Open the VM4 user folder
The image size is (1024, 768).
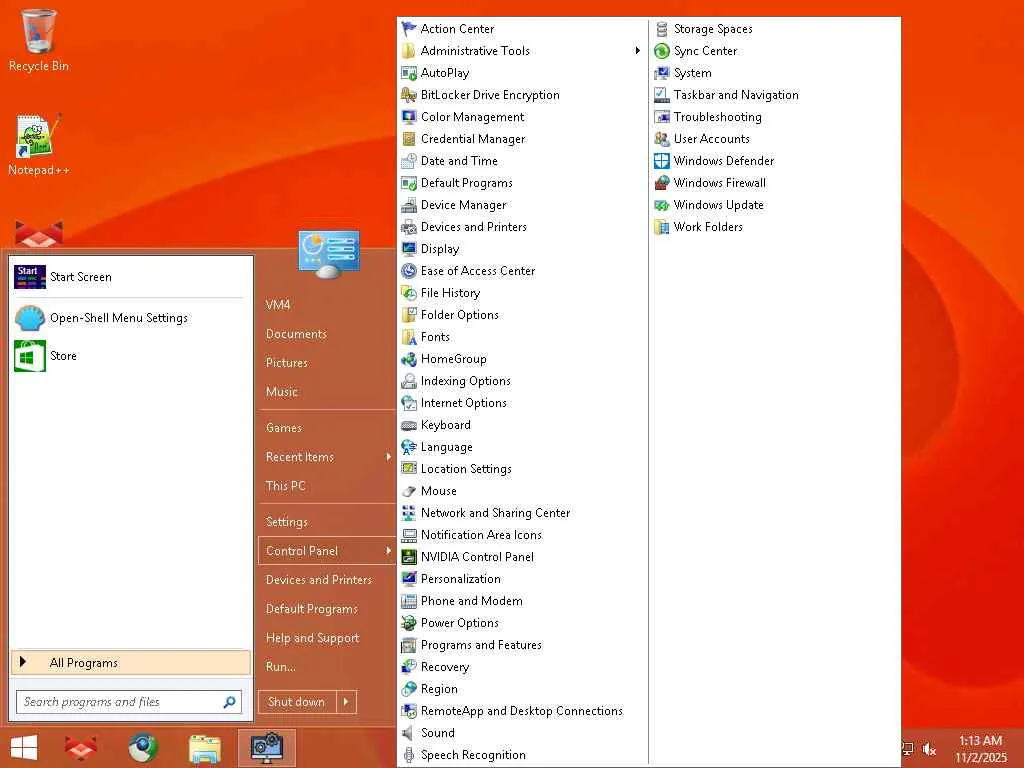click(x=278, y=305)
